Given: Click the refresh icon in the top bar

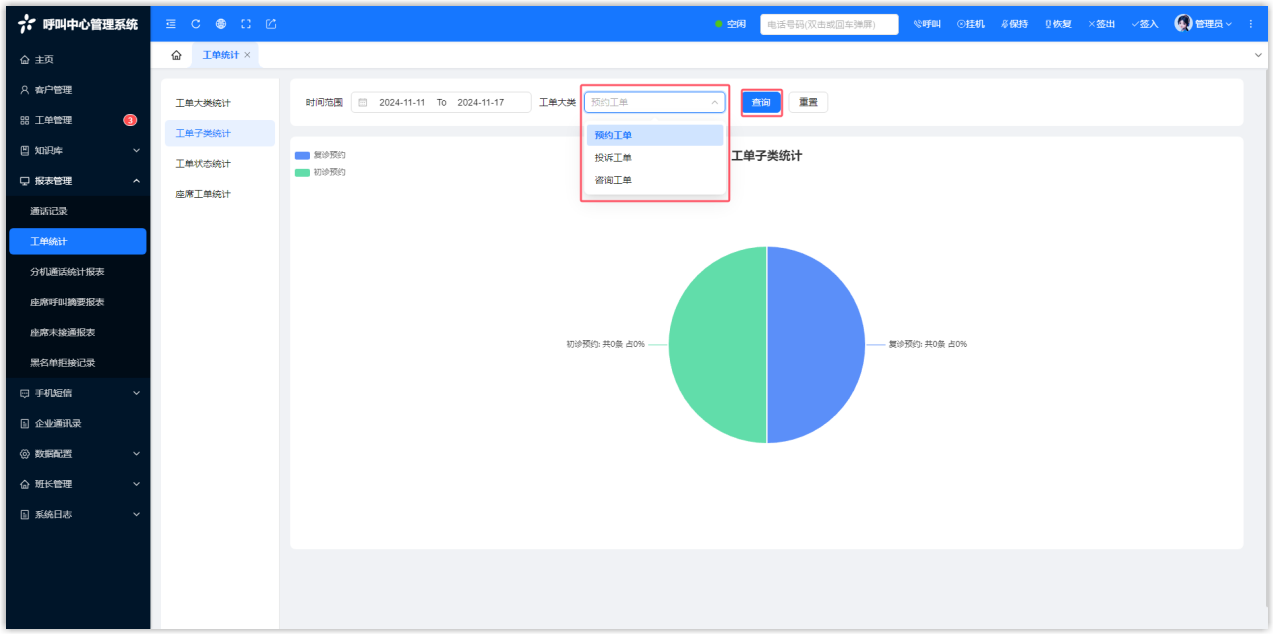Looking at the screenshot, I should (196, 24).
